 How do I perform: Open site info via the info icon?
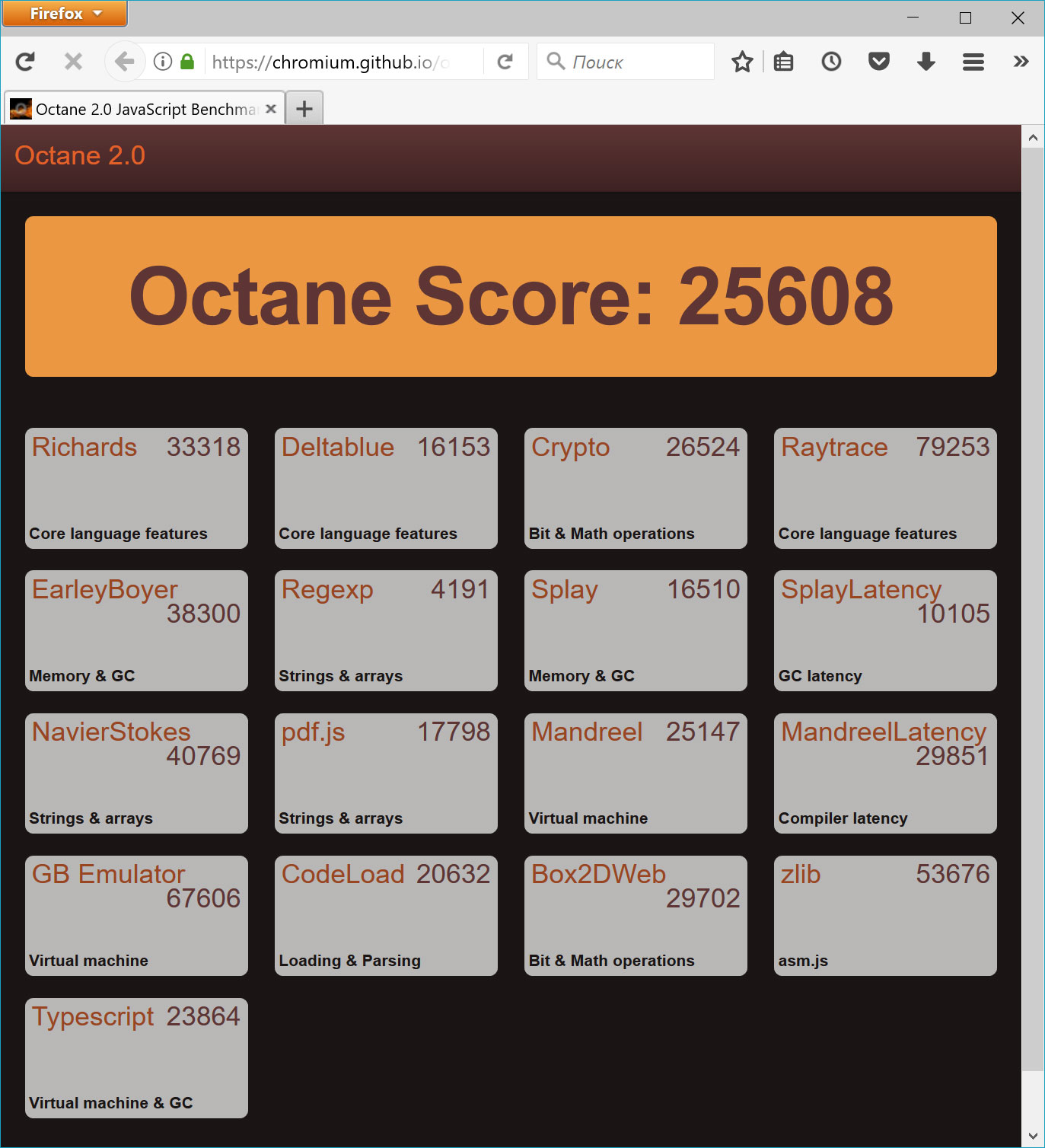162,62
